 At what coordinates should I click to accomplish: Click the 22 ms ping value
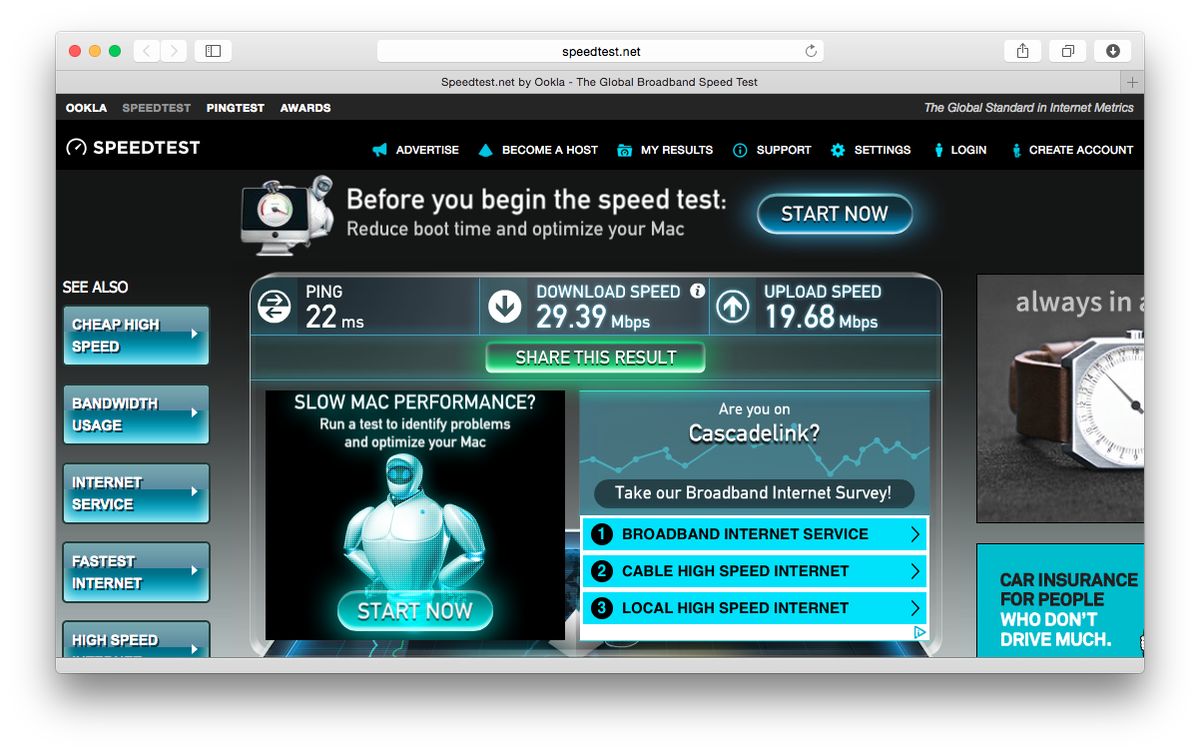point(334,318)
